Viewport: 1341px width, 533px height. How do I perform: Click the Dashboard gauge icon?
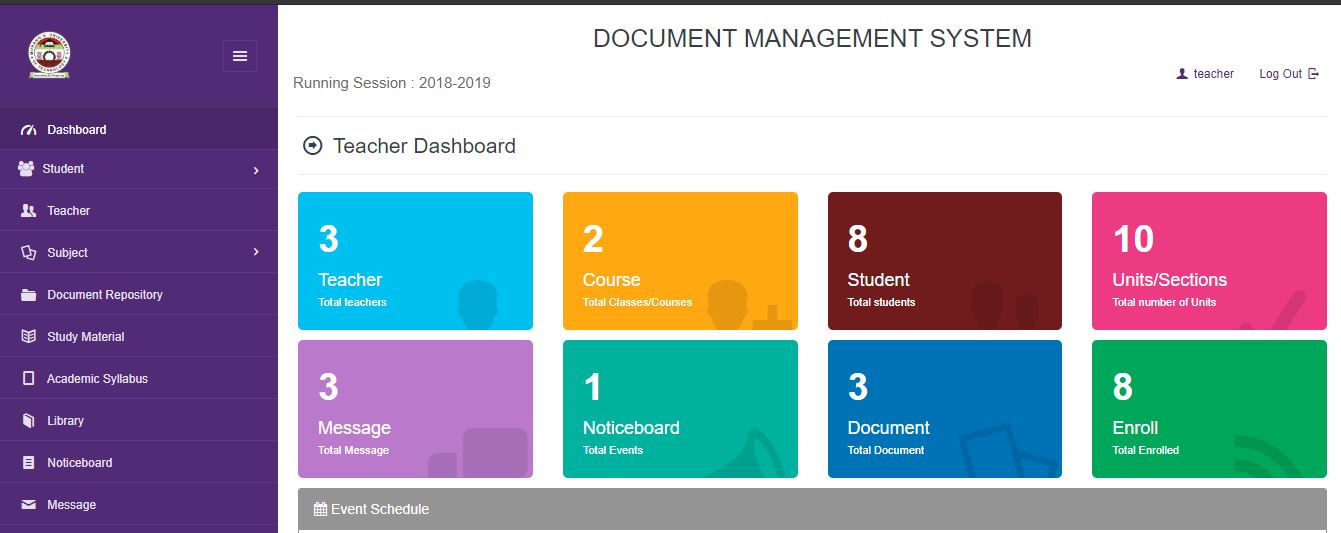pyautogui.click(x=28, y=130)
